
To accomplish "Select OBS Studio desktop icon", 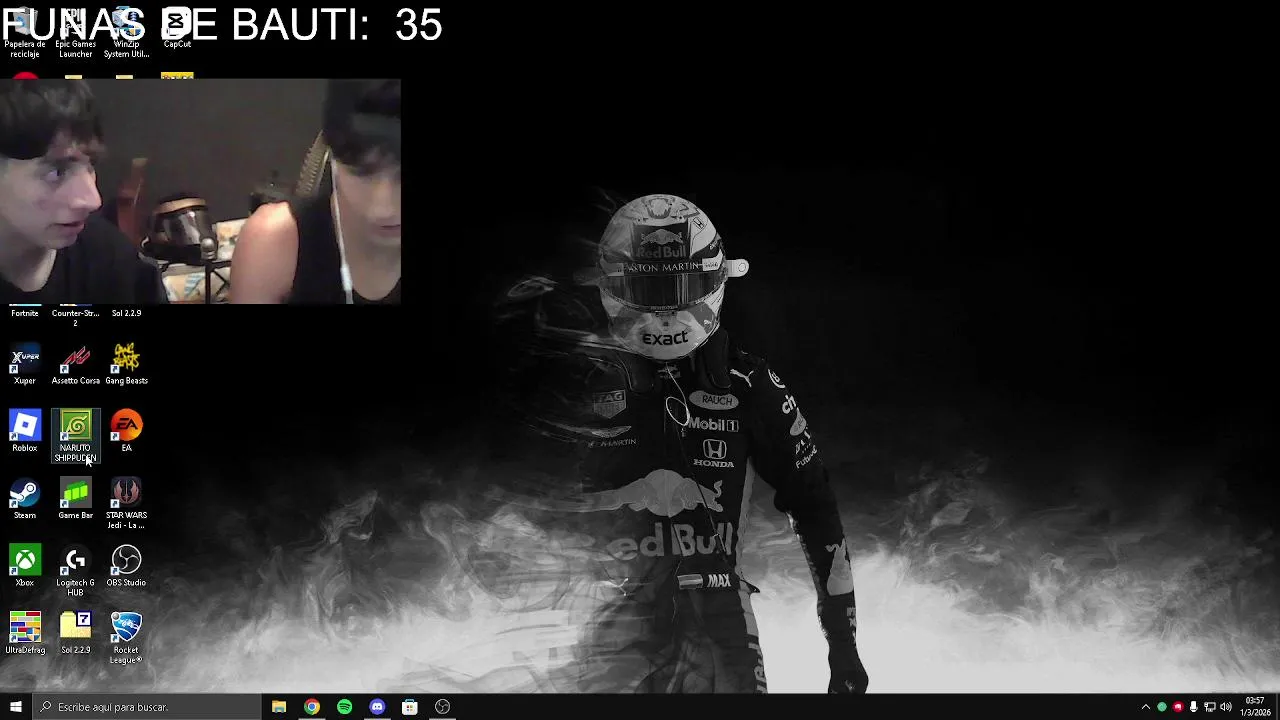I will click(126, 566).
